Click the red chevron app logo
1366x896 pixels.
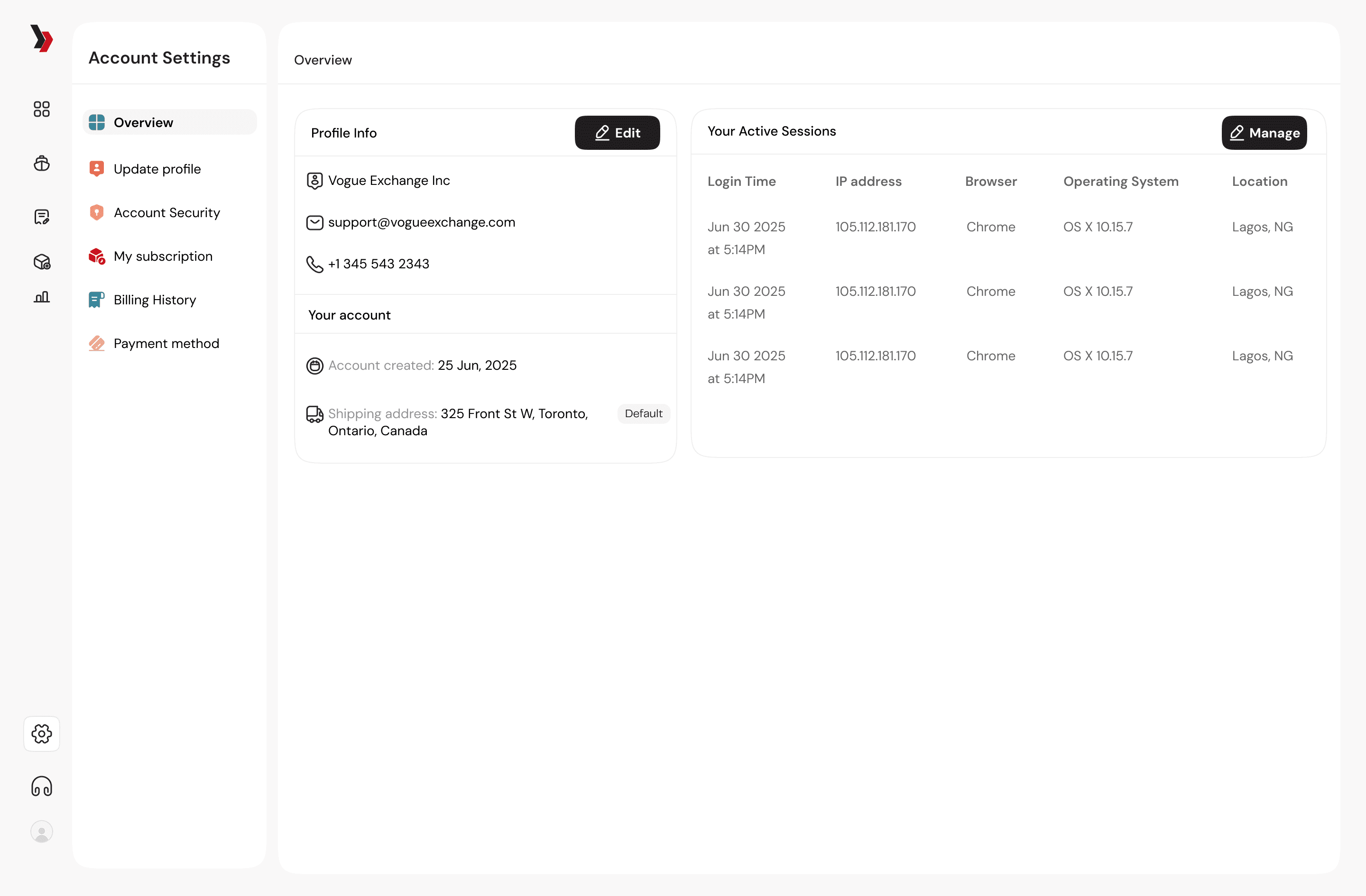click(x=41, y=38)
